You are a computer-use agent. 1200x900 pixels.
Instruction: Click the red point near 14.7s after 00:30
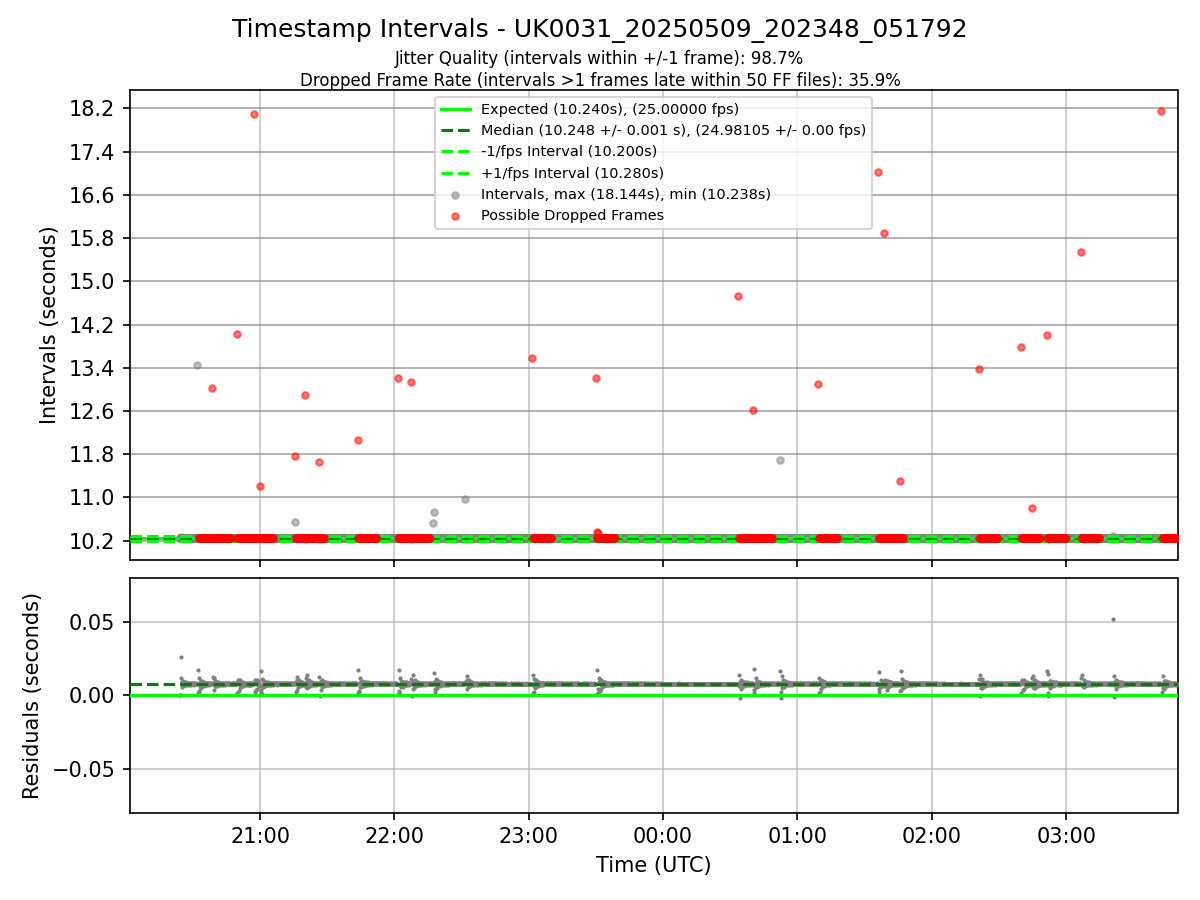point(738,296)
